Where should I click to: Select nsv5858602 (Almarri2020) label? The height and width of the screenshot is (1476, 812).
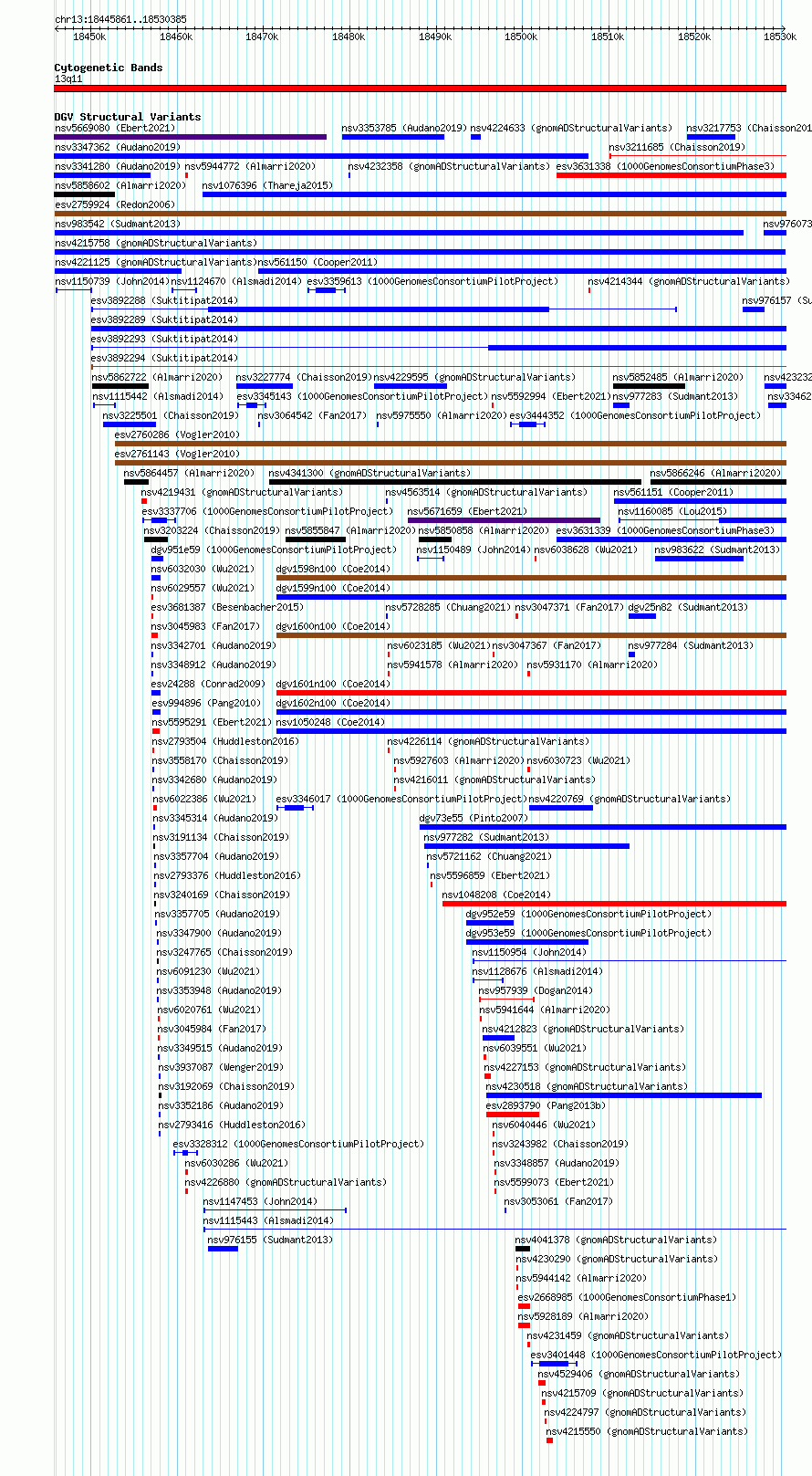click(120, 185)
